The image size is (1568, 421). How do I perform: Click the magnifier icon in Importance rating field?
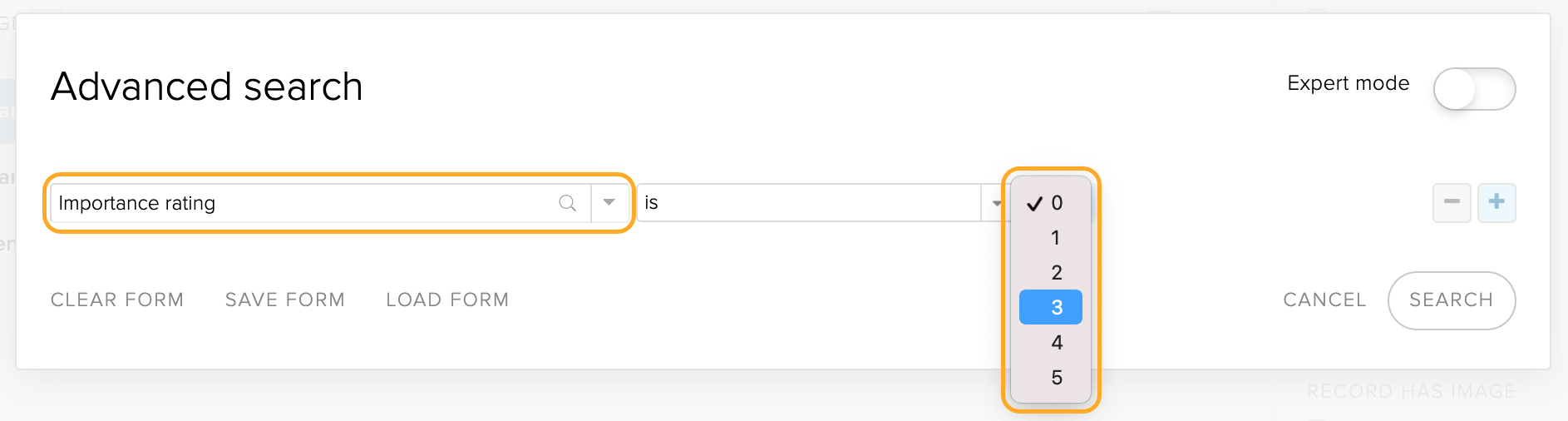click(567, 203)
